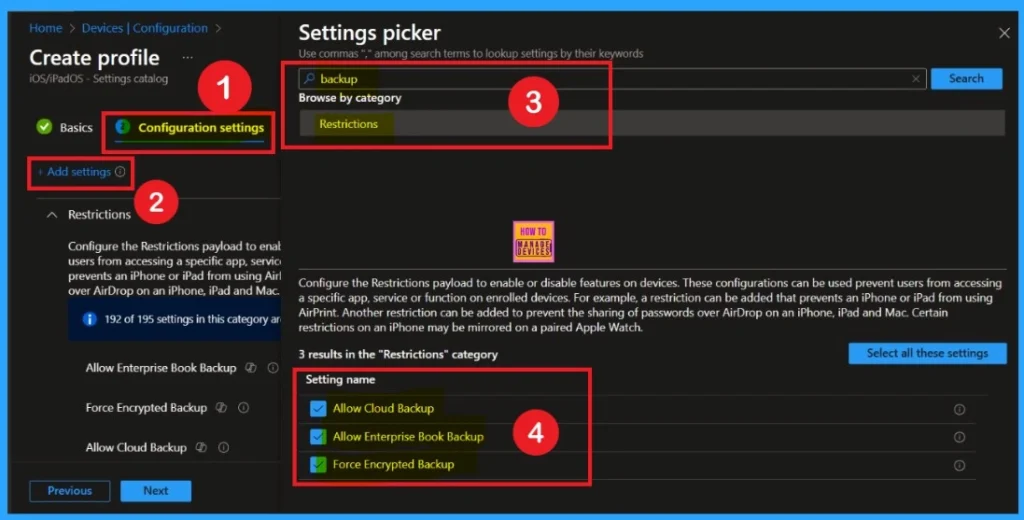Click the Allow Cloud Backup label in left panel
Image resolution: width=1024 pixels, height=520 pixels.
[x=136, y=447]
